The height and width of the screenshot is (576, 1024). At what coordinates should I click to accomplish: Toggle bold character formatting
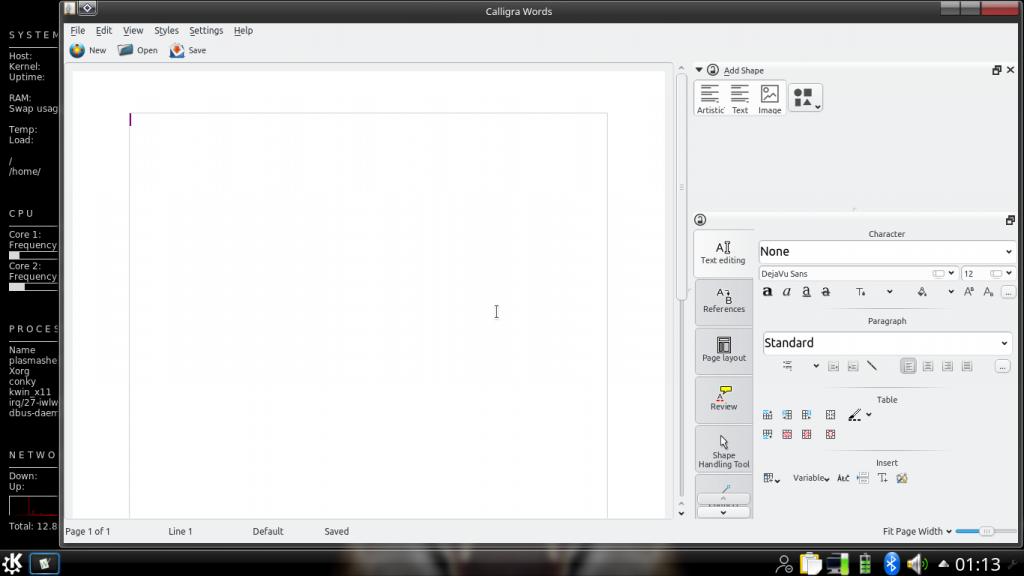(767, 292)
